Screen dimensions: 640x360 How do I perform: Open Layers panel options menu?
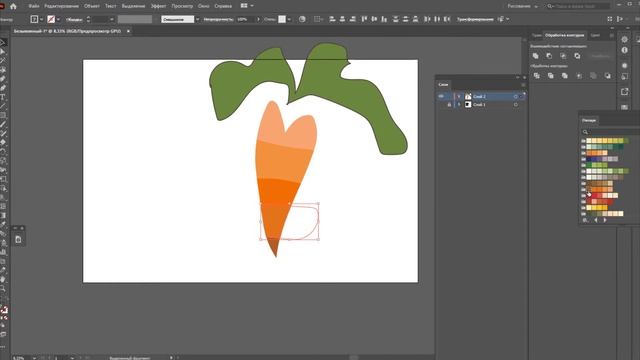pos(523,84)
